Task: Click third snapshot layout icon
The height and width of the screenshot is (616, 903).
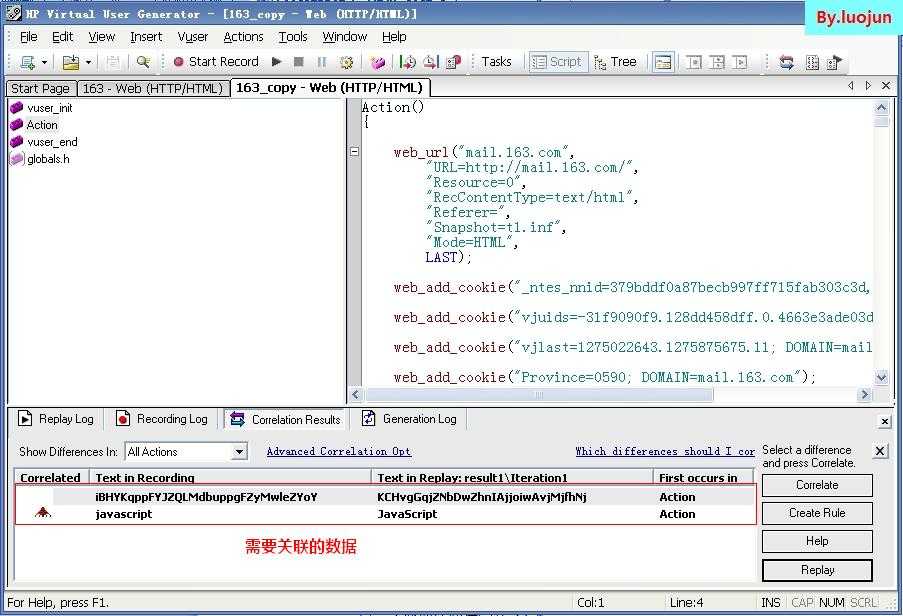Action: (740, 62)
